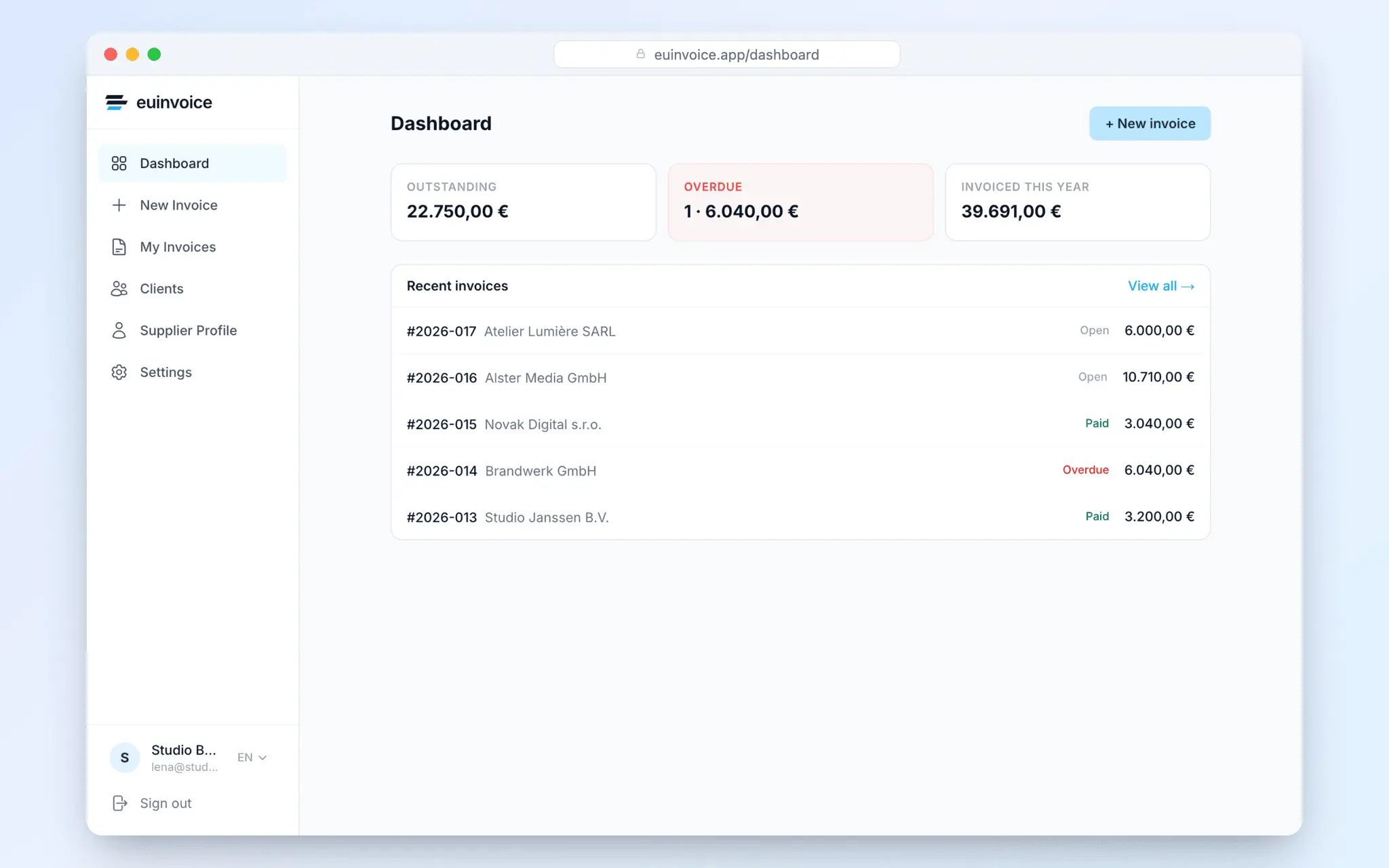Click the person icon beside Supplier Profile

point(119,330)
